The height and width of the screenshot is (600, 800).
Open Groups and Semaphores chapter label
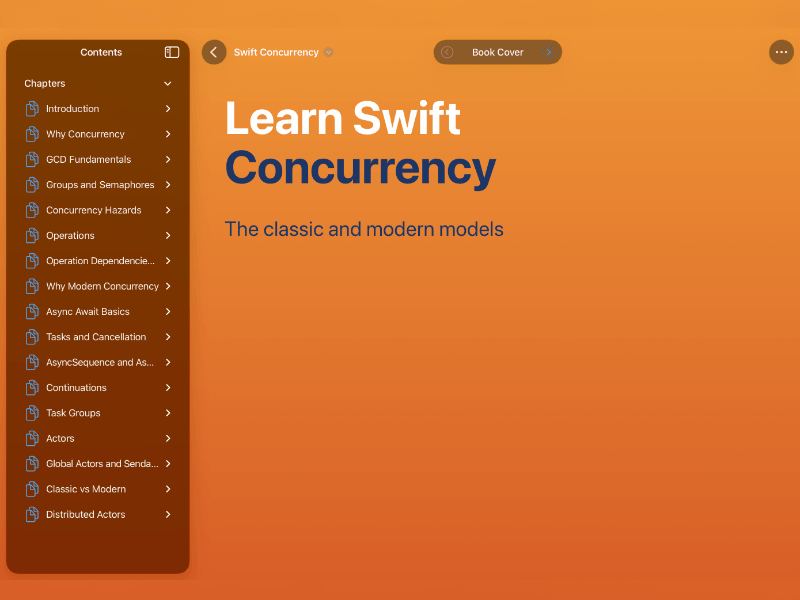[100, 185]
